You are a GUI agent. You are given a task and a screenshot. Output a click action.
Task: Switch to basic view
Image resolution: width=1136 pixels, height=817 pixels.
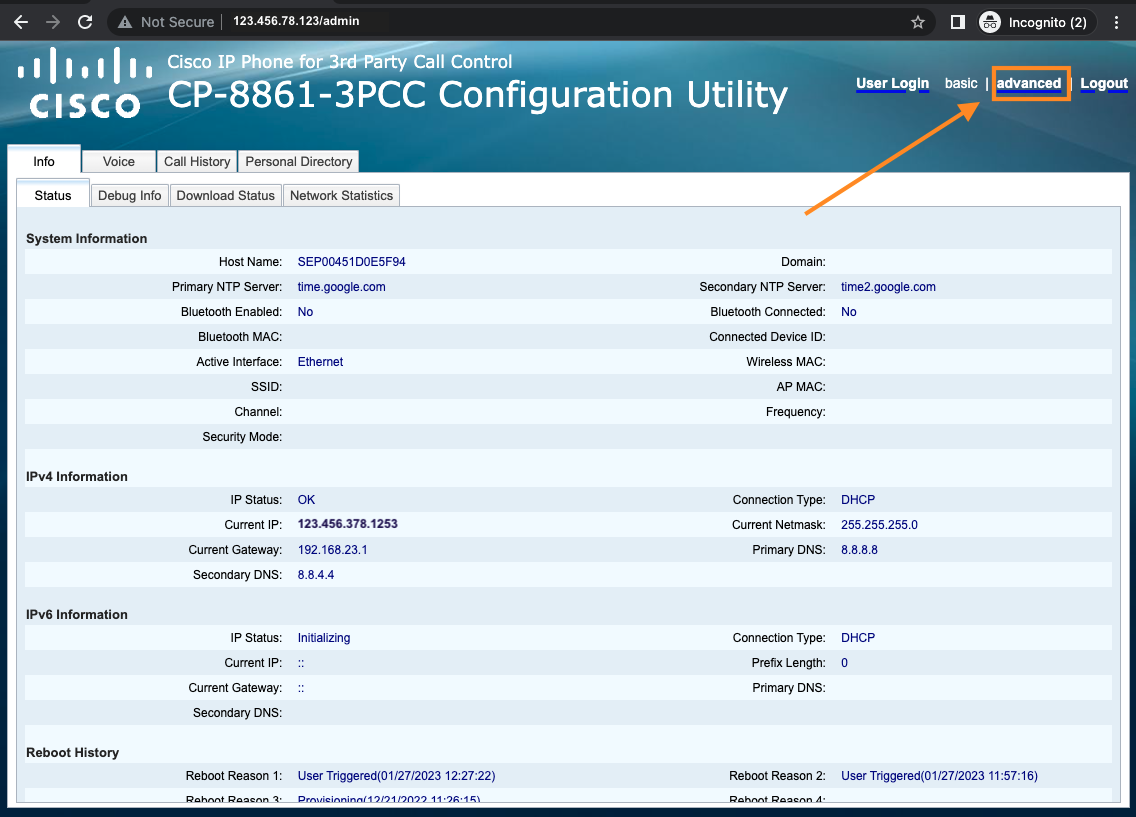[961, 83]
